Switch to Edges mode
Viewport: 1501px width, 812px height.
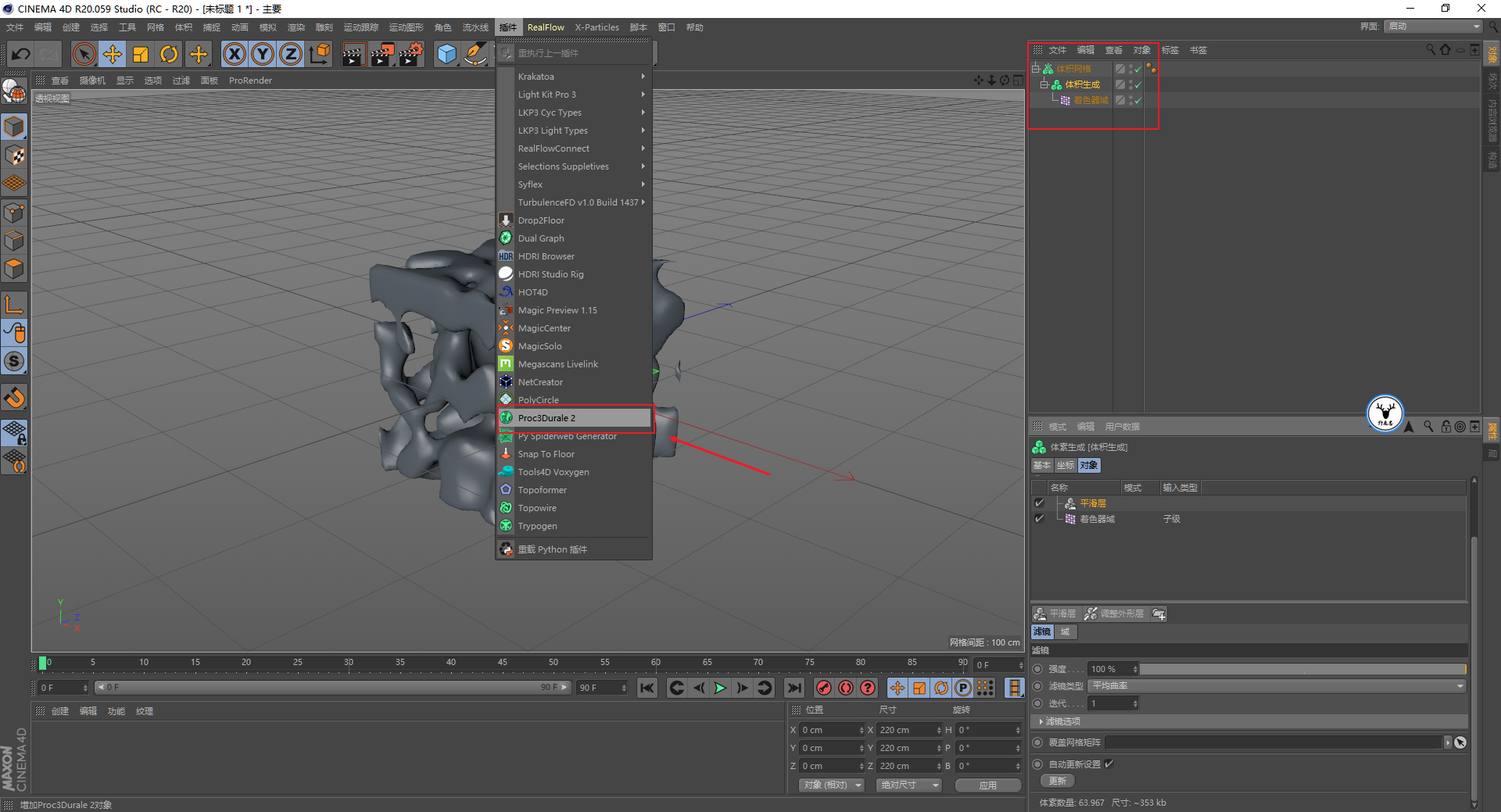click(x=14, y=240)
